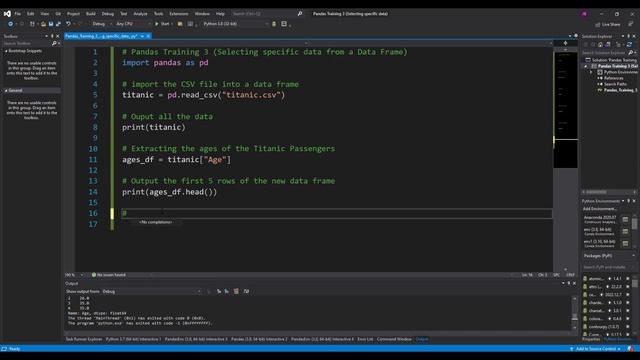Open the View menu
Image resolution: width=640 pixels, height=360 pixels.
pos(44,13)
